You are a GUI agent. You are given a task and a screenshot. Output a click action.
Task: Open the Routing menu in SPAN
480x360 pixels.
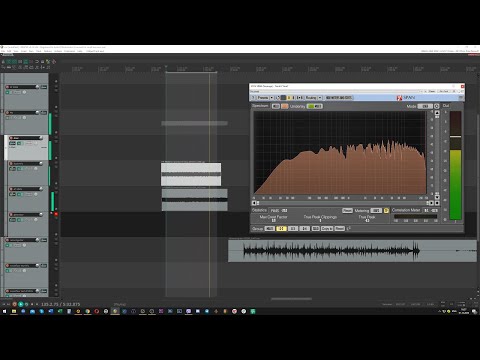pyautogui.click(x=311, y=98)
